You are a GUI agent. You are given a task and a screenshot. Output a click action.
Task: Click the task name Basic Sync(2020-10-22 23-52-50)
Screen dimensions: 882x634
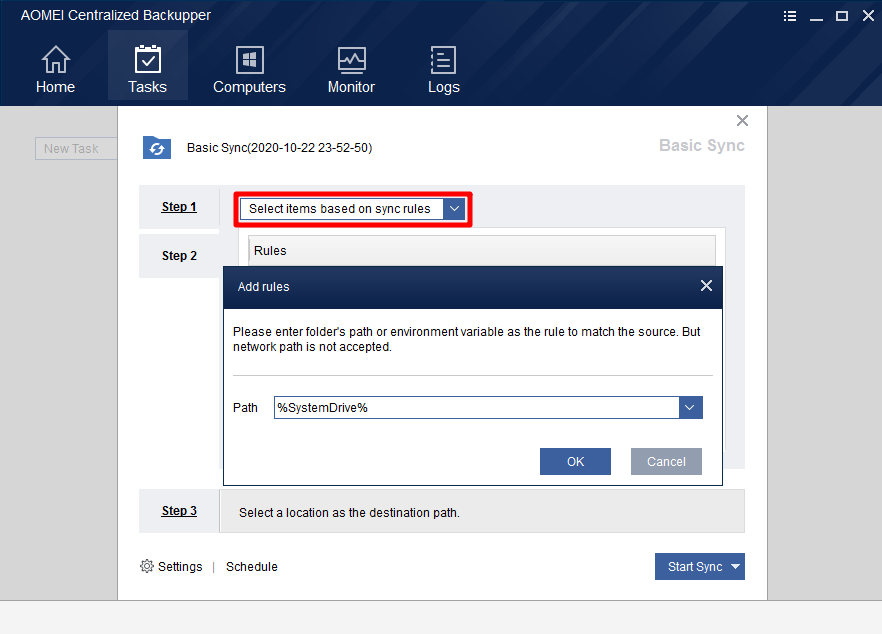(x=280, y=147)
